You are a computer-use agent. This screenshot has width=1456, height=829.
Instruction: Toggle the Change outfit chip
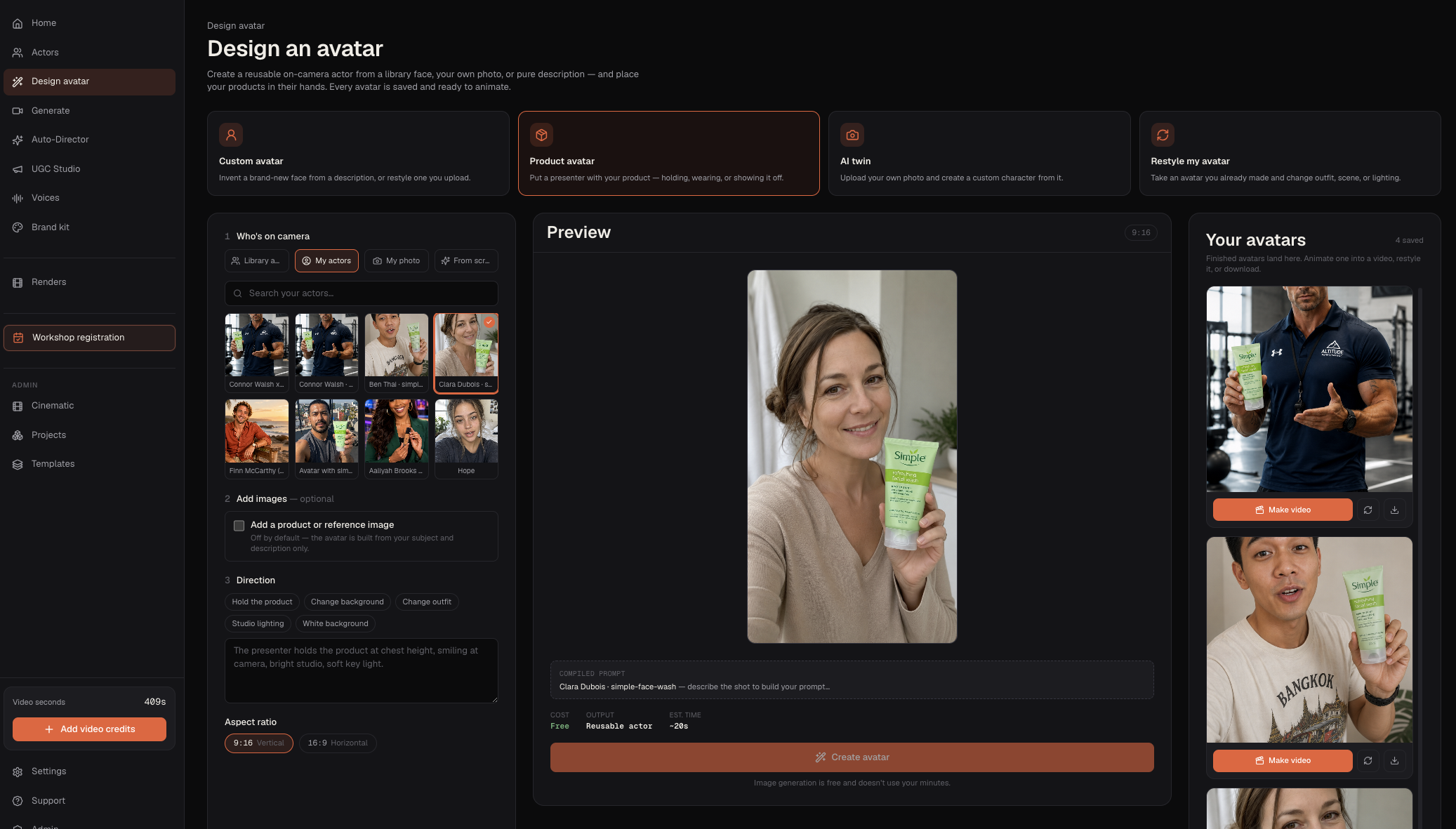[427, 602]
